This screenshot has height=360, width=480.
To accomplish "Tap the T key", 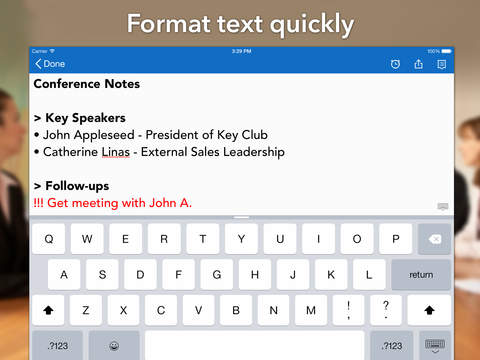I will click(x=203, y=239).
